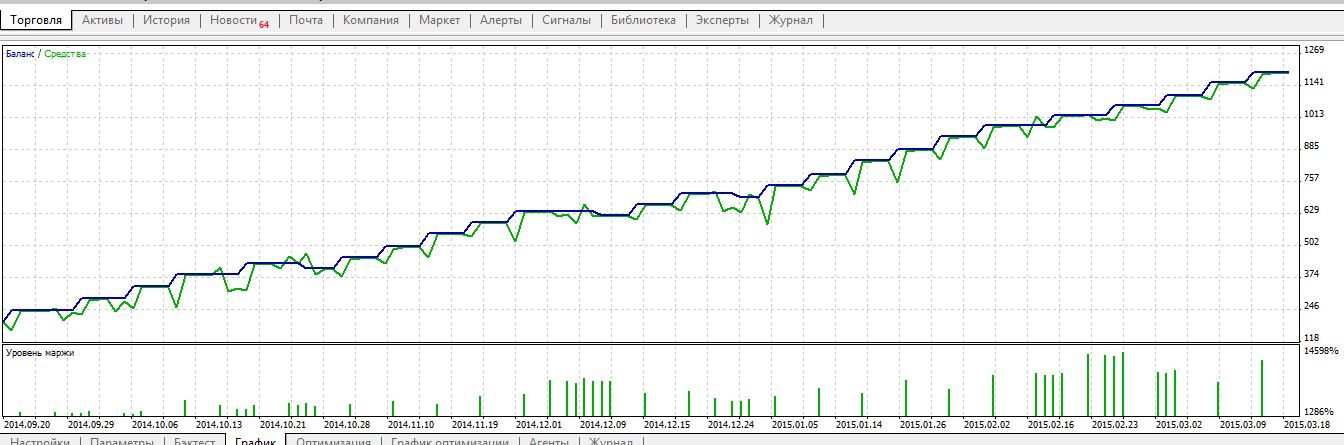Click the 1141 balance axis value
Screen dimensions: 1344x445
pyautogui.click(x=1315, y=82)
